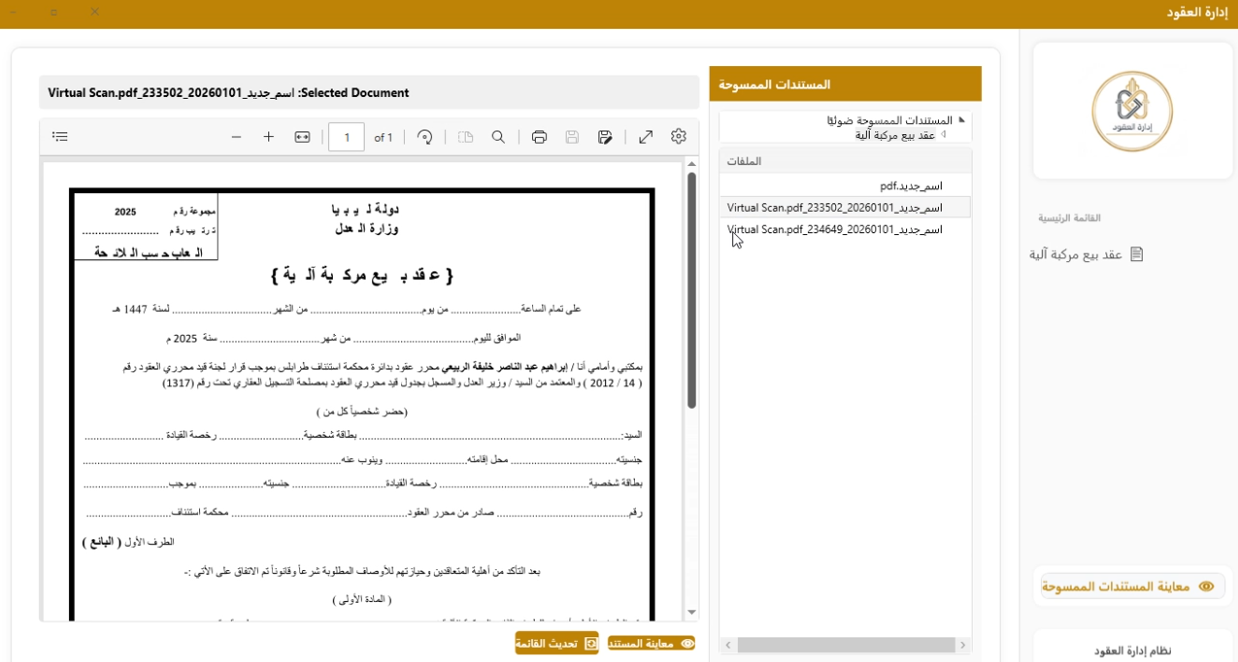Enter full screen with the diagonal arrows icon

coord(646,137)
